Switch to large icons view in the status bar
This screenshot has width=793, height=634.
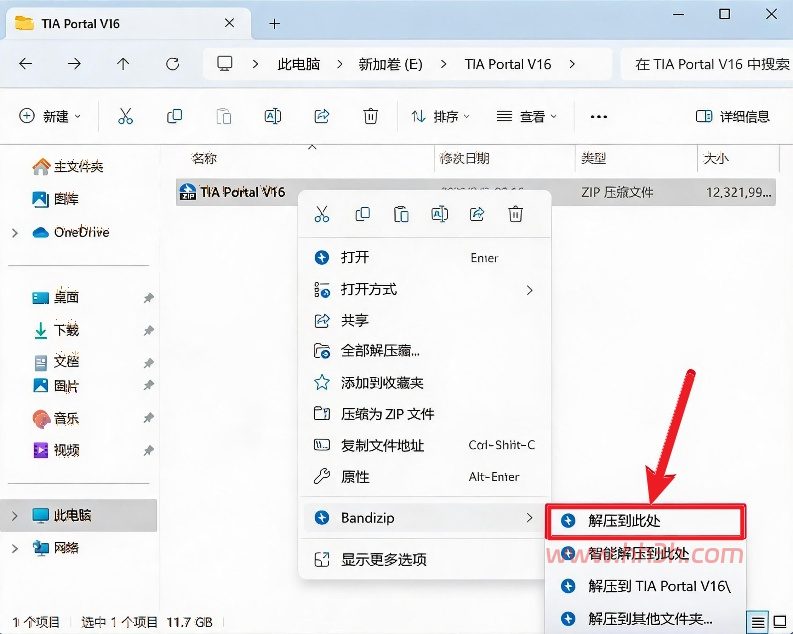pos(780,622)
